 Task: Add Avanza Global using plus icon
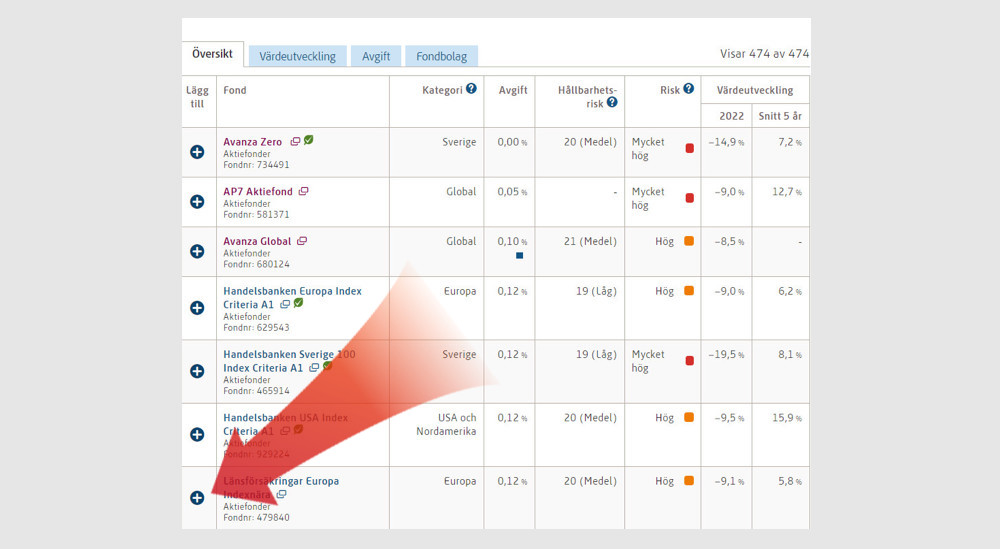point(197,252)
